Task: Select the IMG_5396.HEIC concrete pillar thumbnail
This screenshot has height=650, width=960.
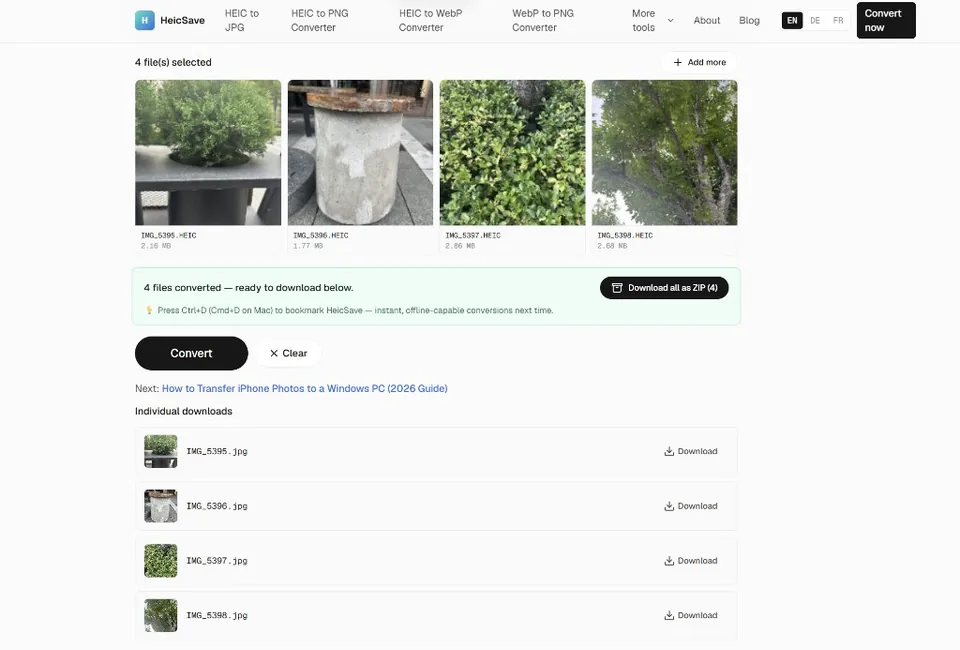Action: point(360,152)
